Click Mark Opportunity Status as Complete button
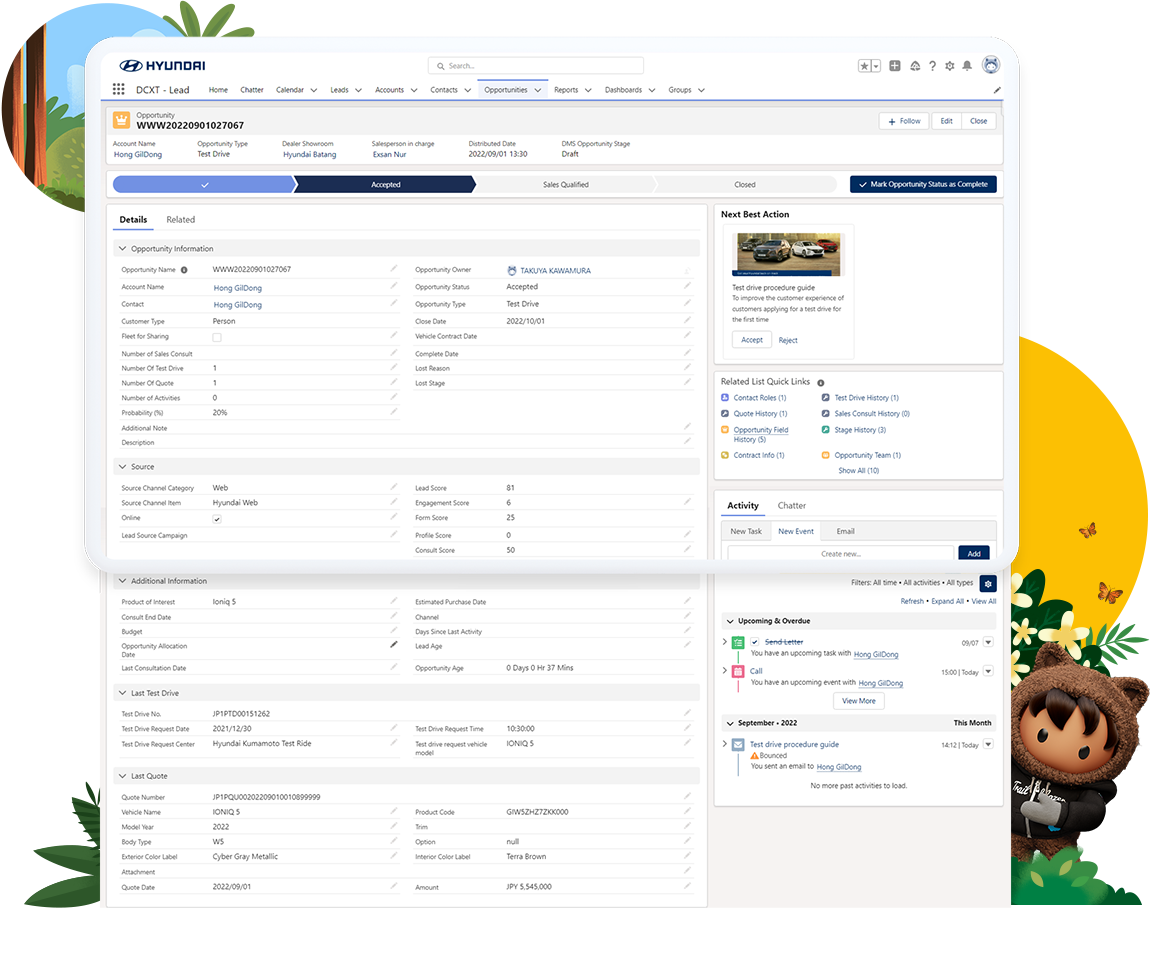Viewport: 1150px width, 970px height. click(923, 184)
